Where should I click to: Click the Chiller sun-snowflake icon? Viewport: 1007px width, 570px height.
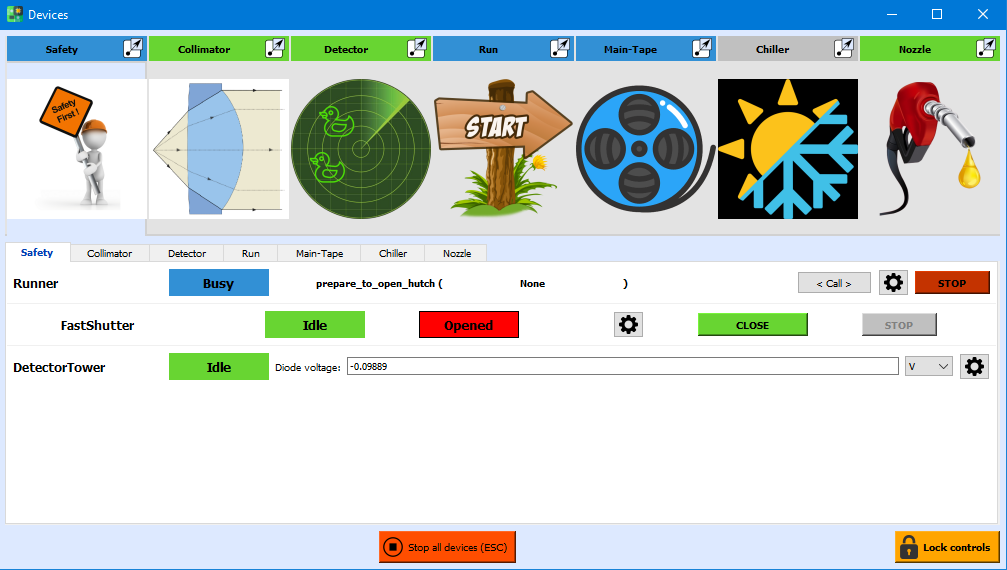(787, 149)
